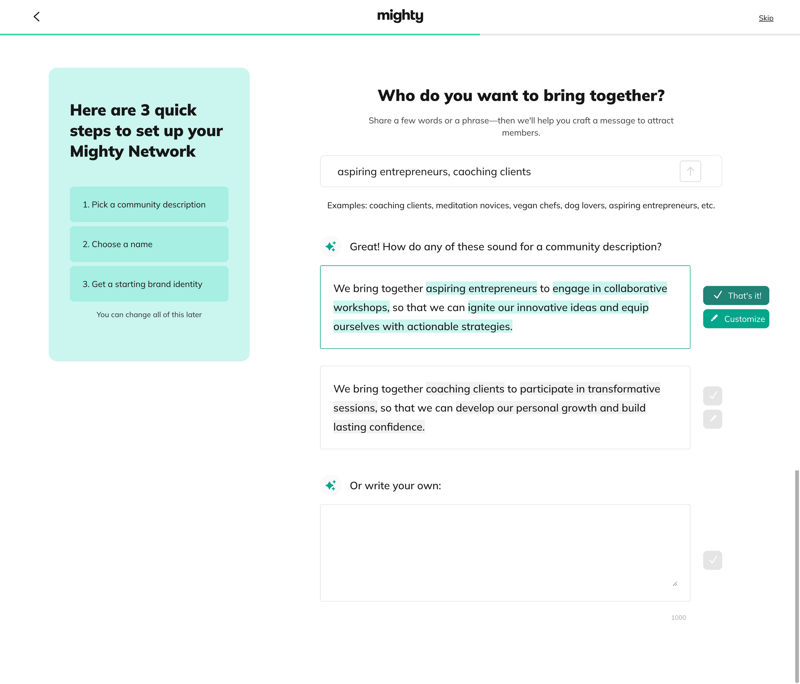800x684 pixels.
Task: Click the mighty logo in the header
Action: [399, 16]
